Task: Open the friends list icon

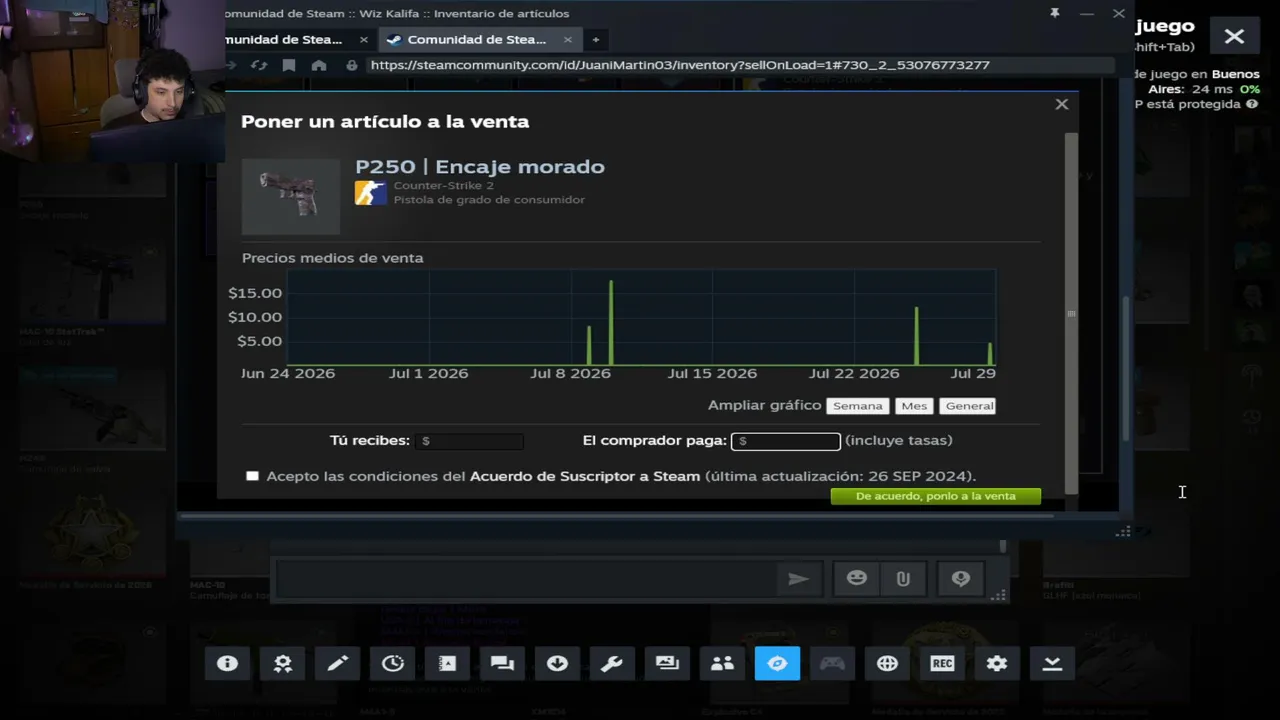Action: pyautogui.click(x=722, y=663)
